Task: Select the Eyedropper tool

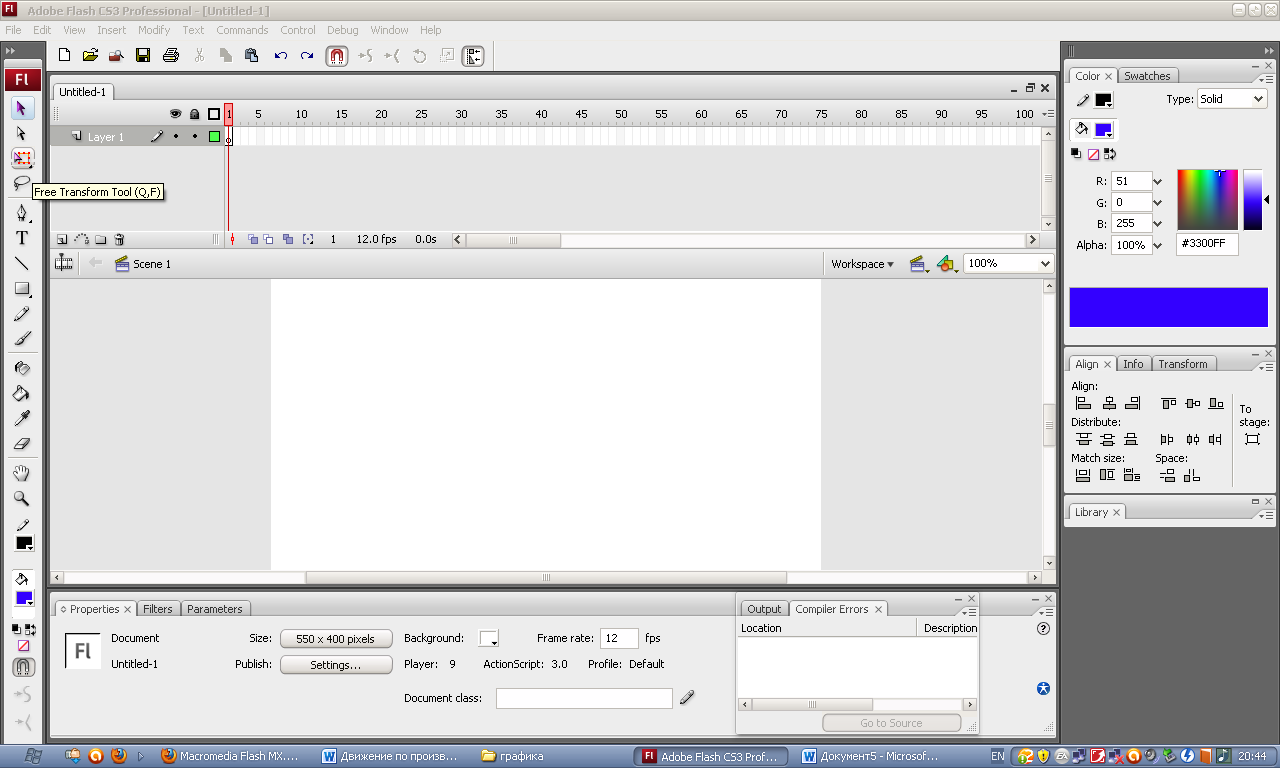Action: point(22,418)
